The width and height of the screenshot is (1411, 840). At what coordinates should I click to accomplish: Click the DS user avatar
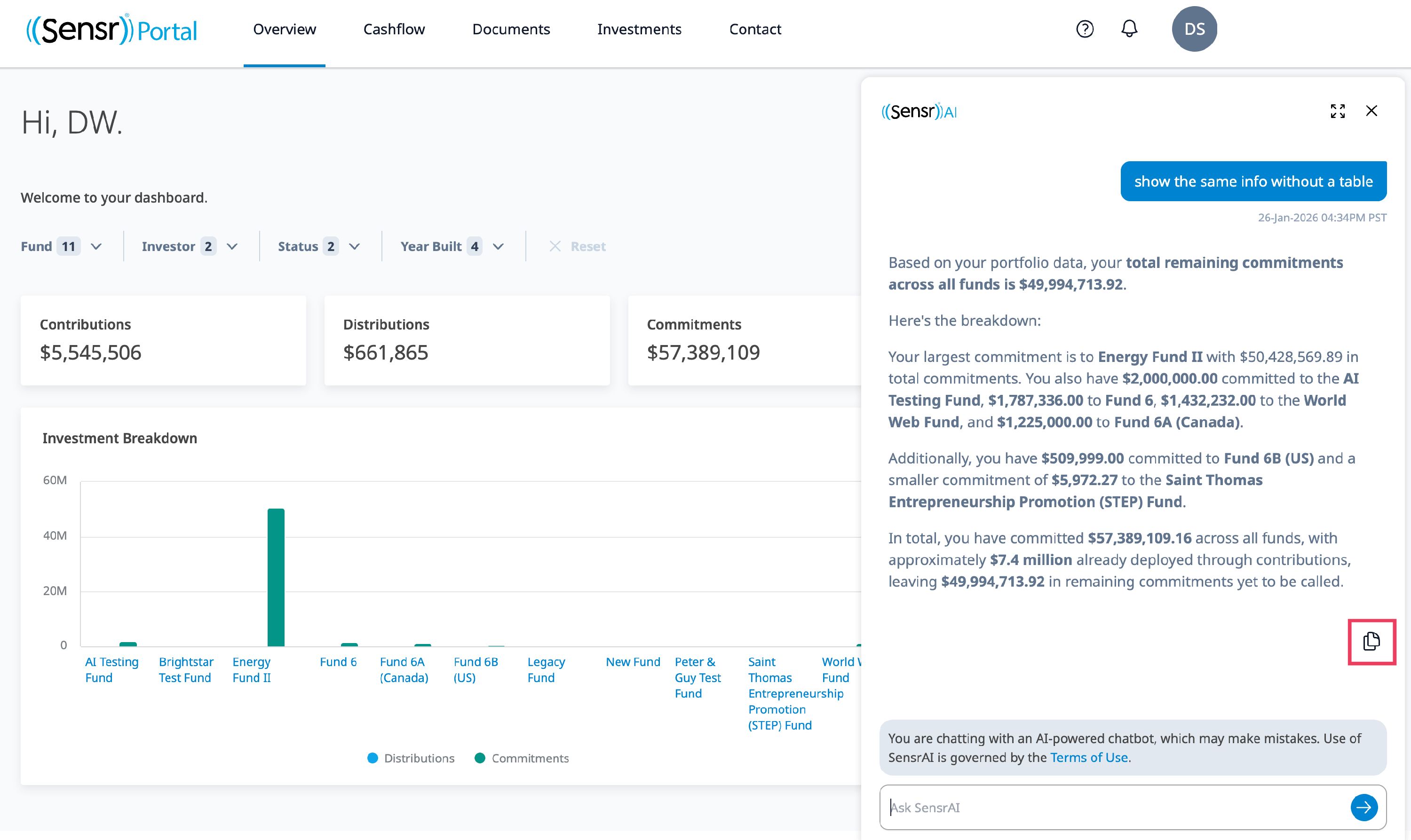(x=1194, y=29)
